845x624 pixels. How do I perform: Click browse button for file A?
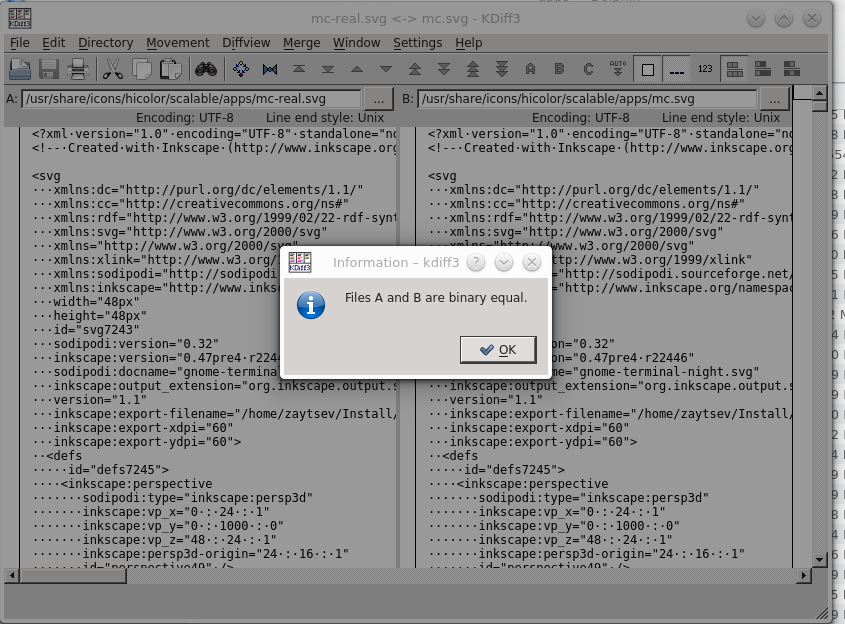(x=378, y=99)
